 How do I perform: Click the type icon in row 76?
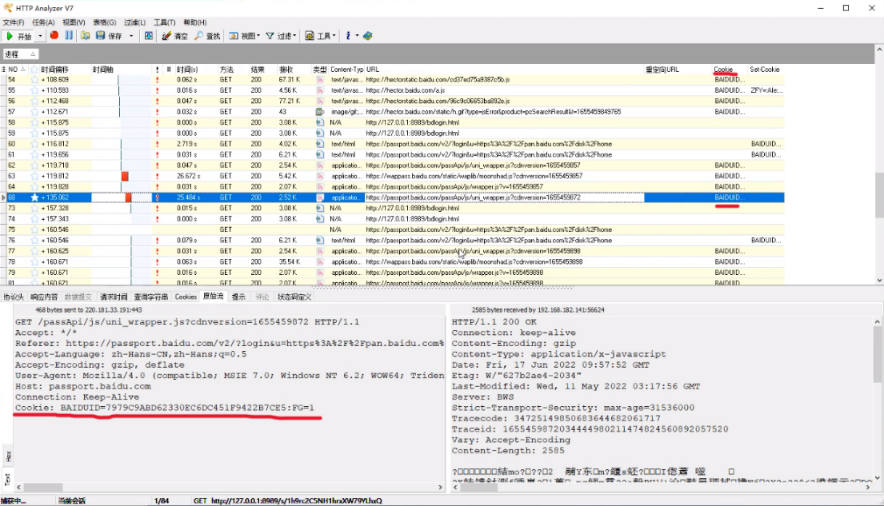tap(320, 241)
